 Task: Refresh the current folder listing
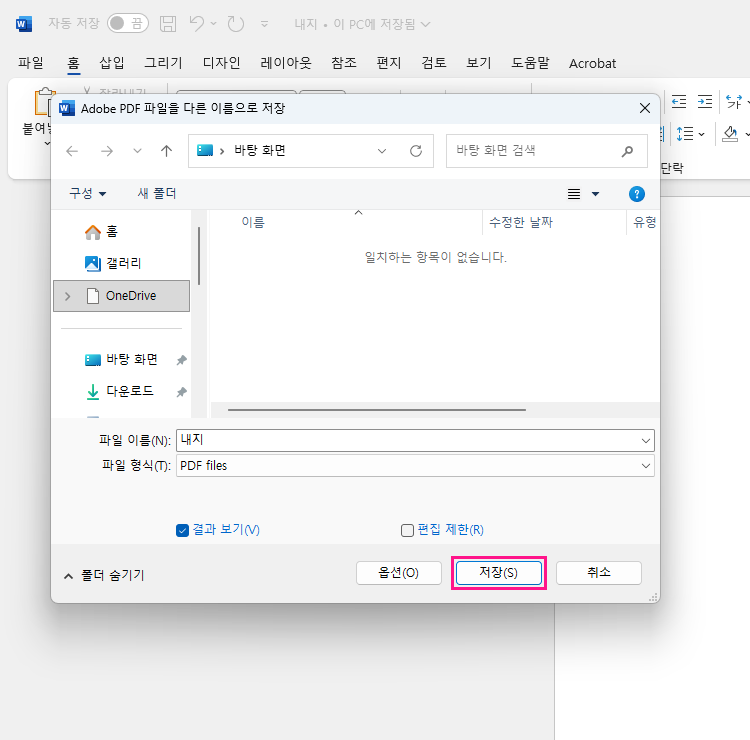pos(416,151)
